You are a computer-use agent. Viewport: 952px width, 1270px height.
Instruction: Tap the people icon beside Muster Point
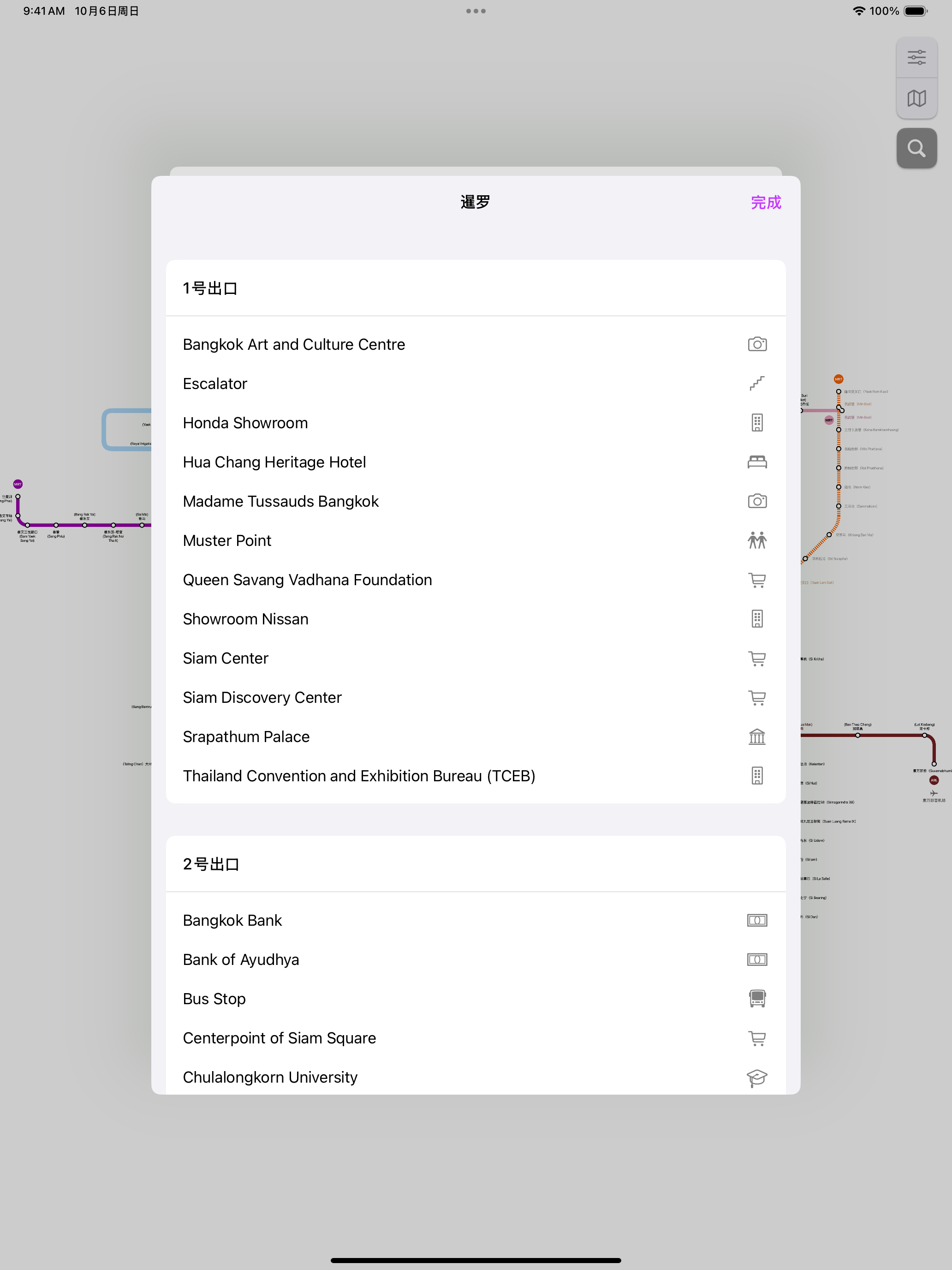[757, 540]
